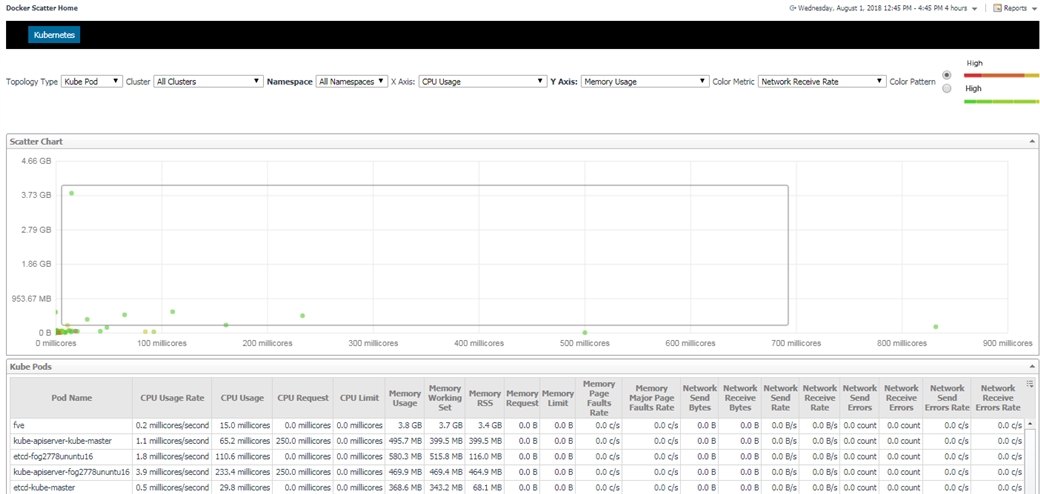Open the Namespace dropdown
1040x494 pixels.
coord(352,82)
